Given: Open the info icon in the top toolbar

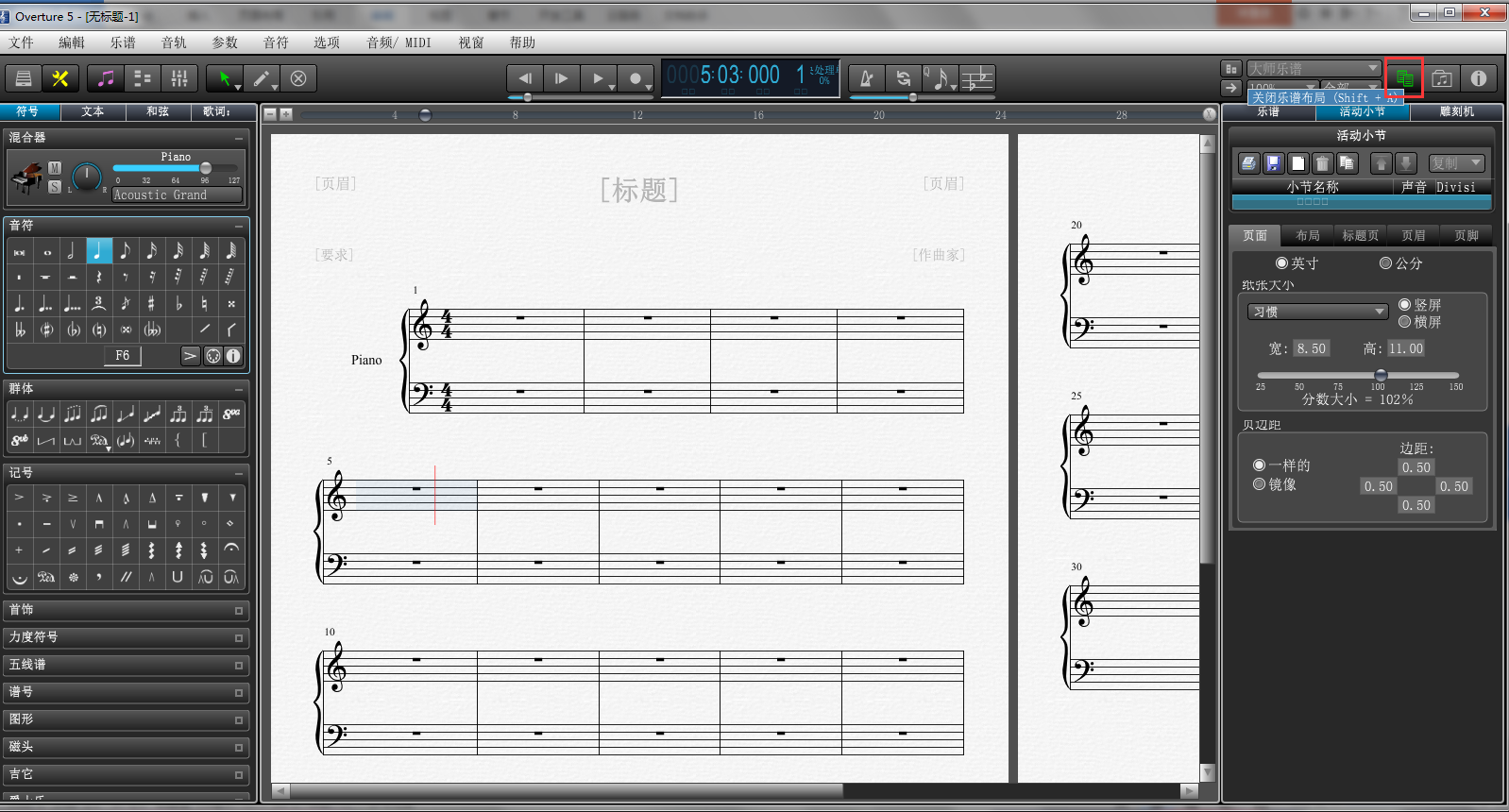Looking at the screenshot, I should [1479, 78].
